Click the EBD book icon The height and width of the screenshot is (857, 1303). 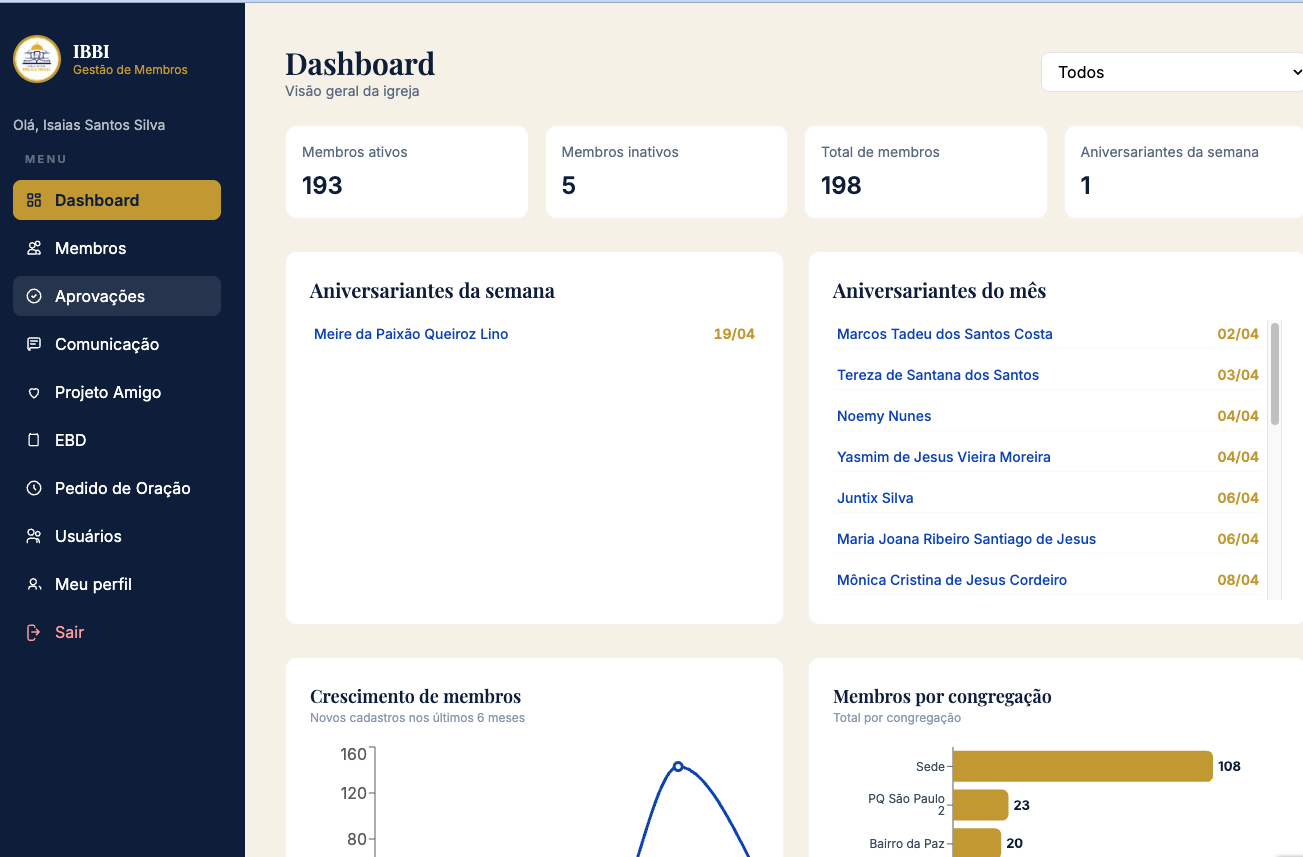34,440
